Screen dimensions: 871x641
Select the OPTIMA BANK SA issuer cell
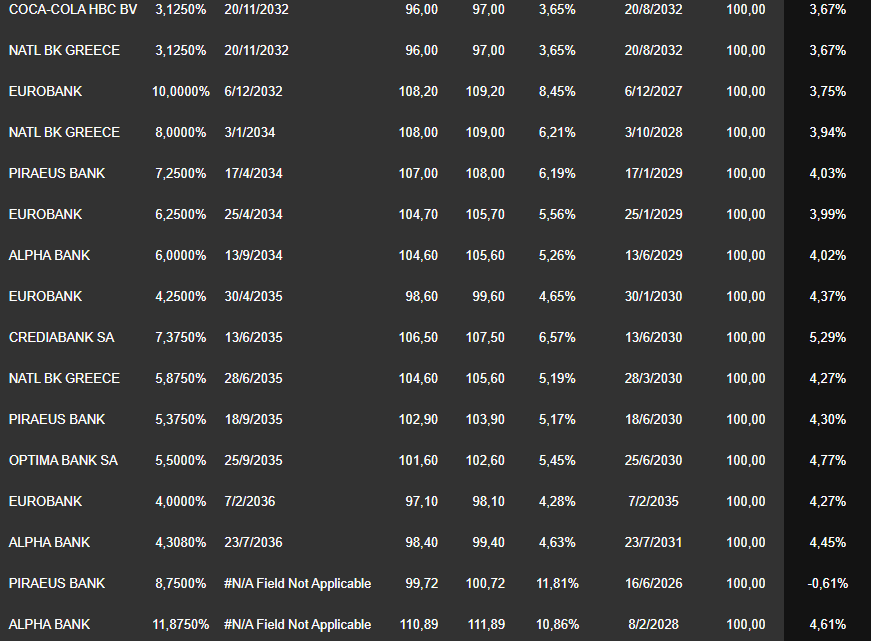tap(63, 460)
